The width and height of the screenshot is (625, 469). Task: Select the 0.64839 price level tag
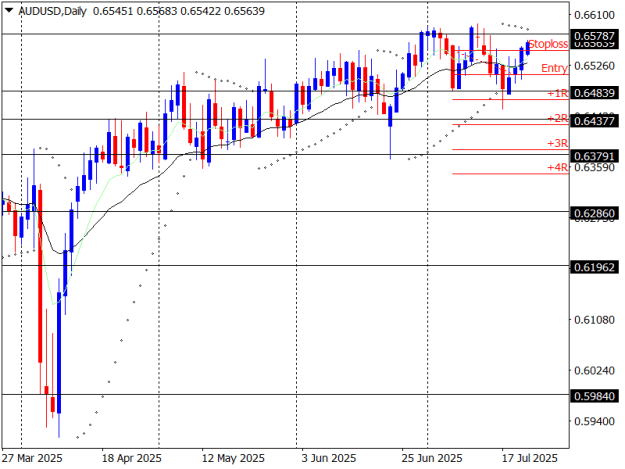594,93
